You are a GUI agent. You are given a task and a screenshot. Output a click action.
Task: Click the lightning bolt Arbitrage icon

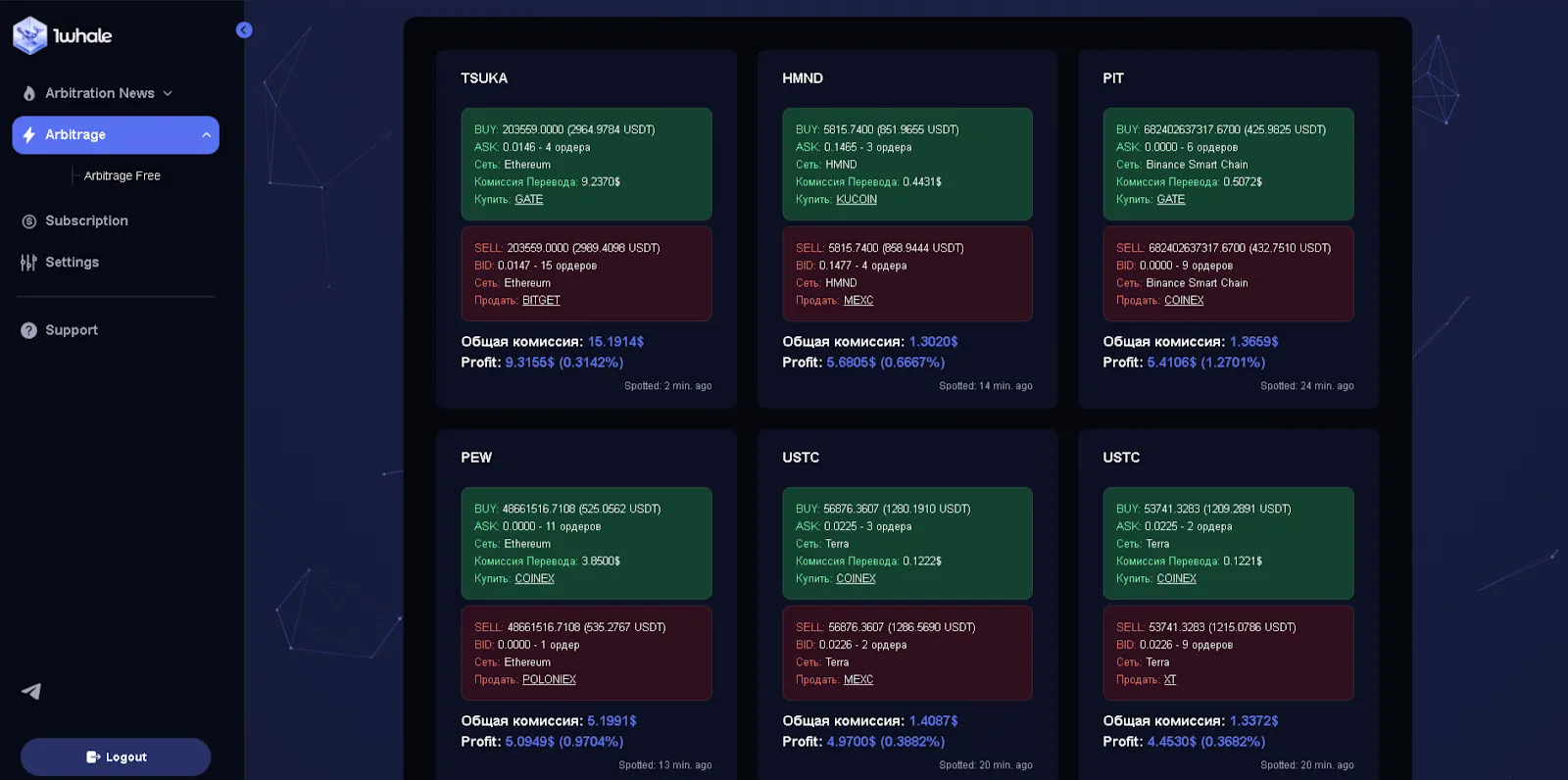click(29, 135)
